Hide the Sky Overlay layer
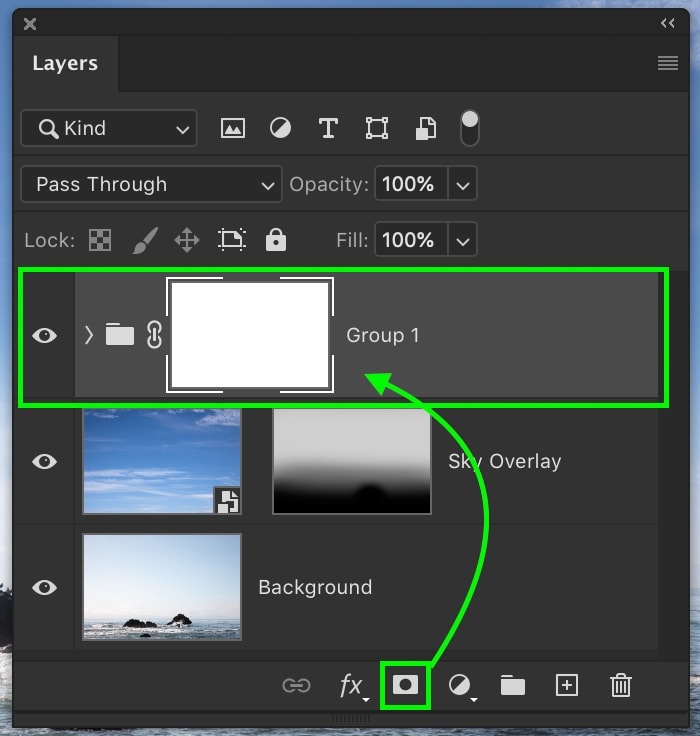The height and width of the screenshot is (736, 700). coord(44,462)
